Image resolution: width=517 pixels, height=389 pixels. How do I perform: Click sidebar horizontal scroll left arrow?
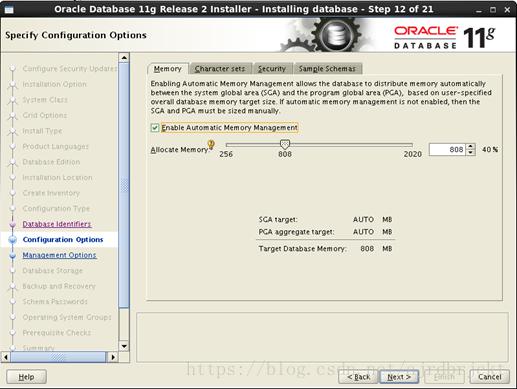[6, 357]
